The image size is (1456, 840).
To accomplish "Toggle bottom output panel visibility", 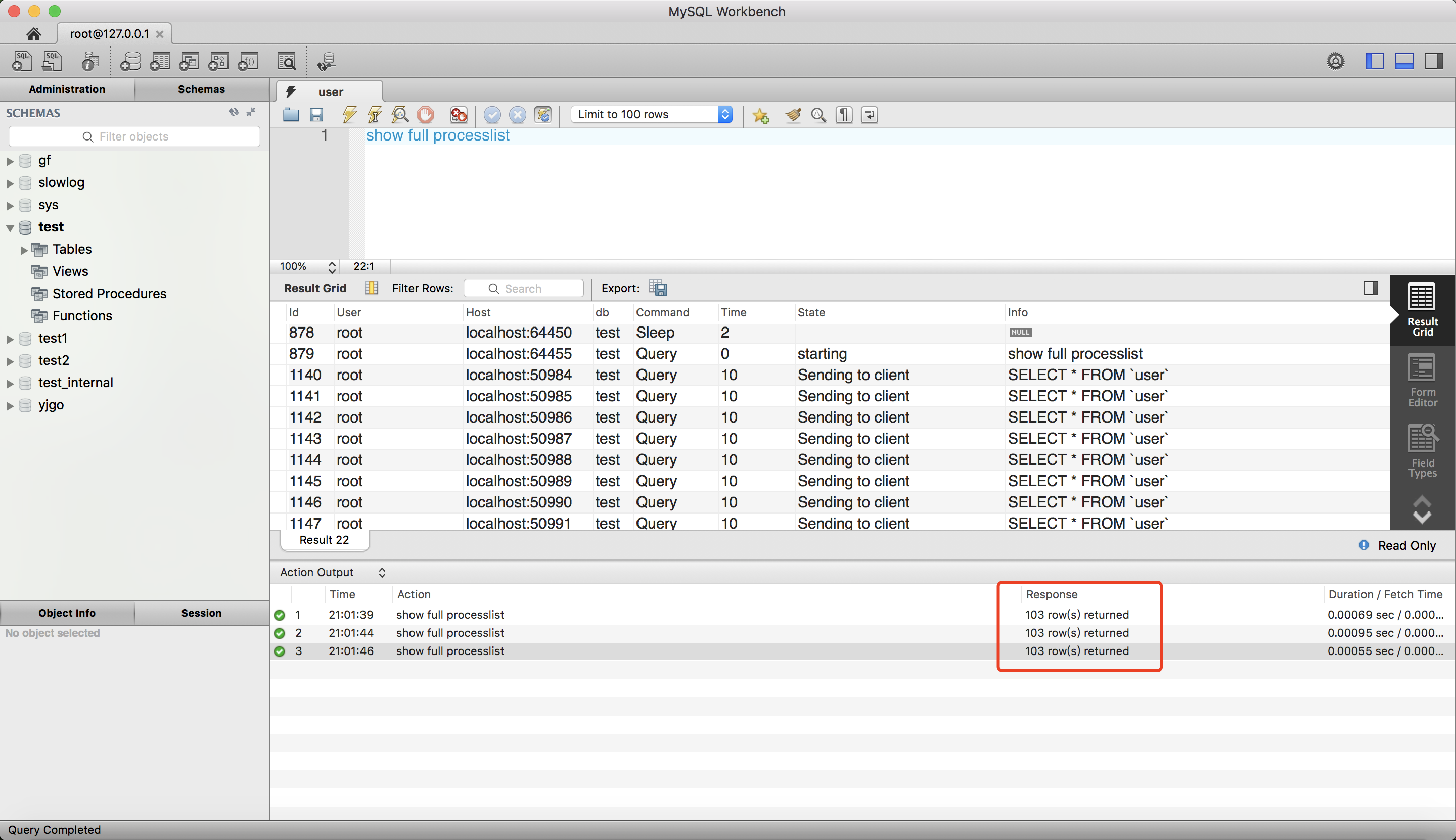I will pyautogui.click(x=1404, y=61).
